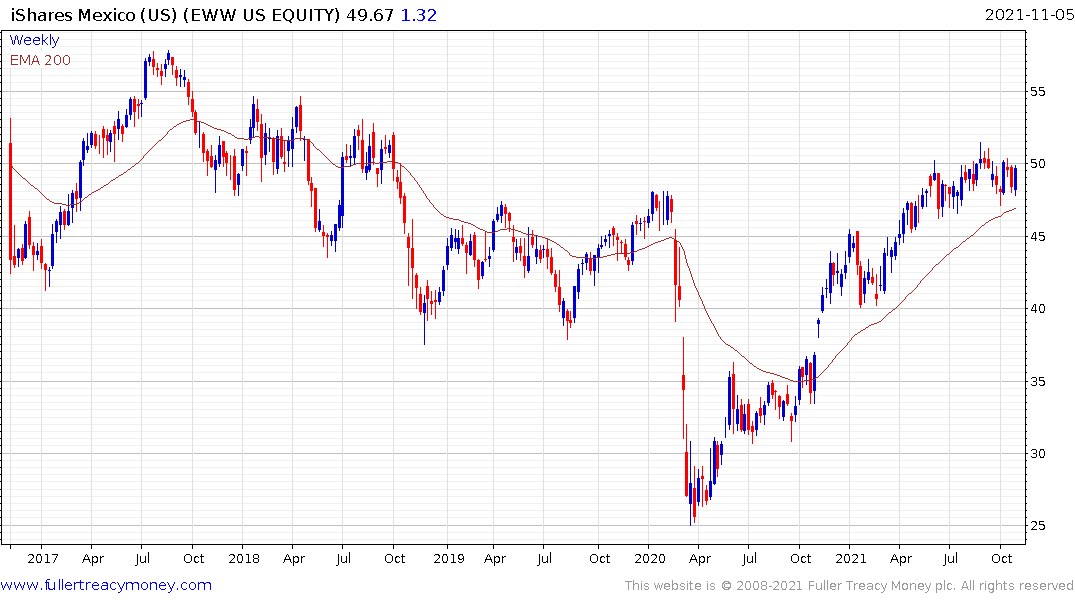This screenshot has height=600, width=1075.
Task: Click the 2020 time axis label
Action: pos(650,558)
